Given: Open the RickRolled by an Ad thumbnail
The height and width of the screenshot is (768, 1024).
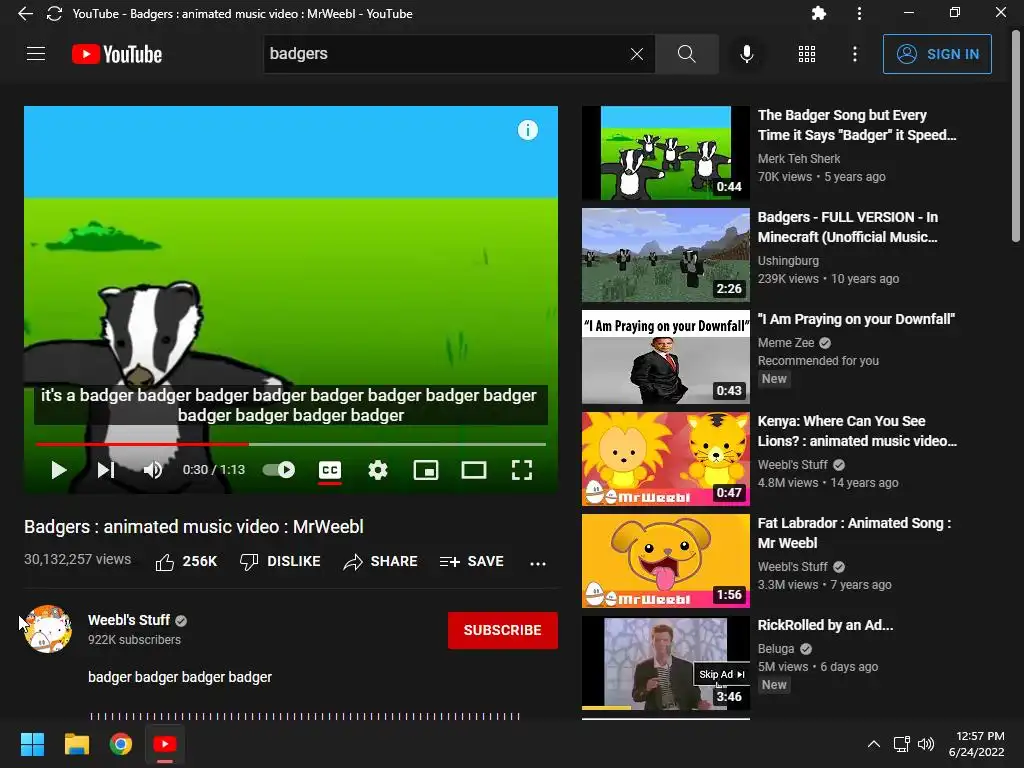Looking at the screenshot, I should coord(665,663).
